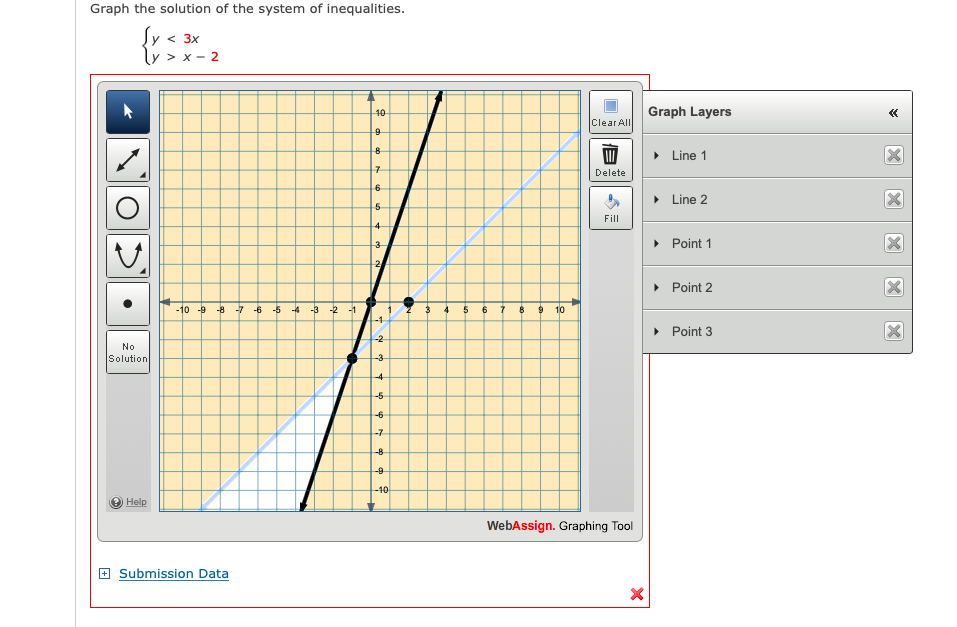Select the circle drawing tool

(x=127, y=207)
